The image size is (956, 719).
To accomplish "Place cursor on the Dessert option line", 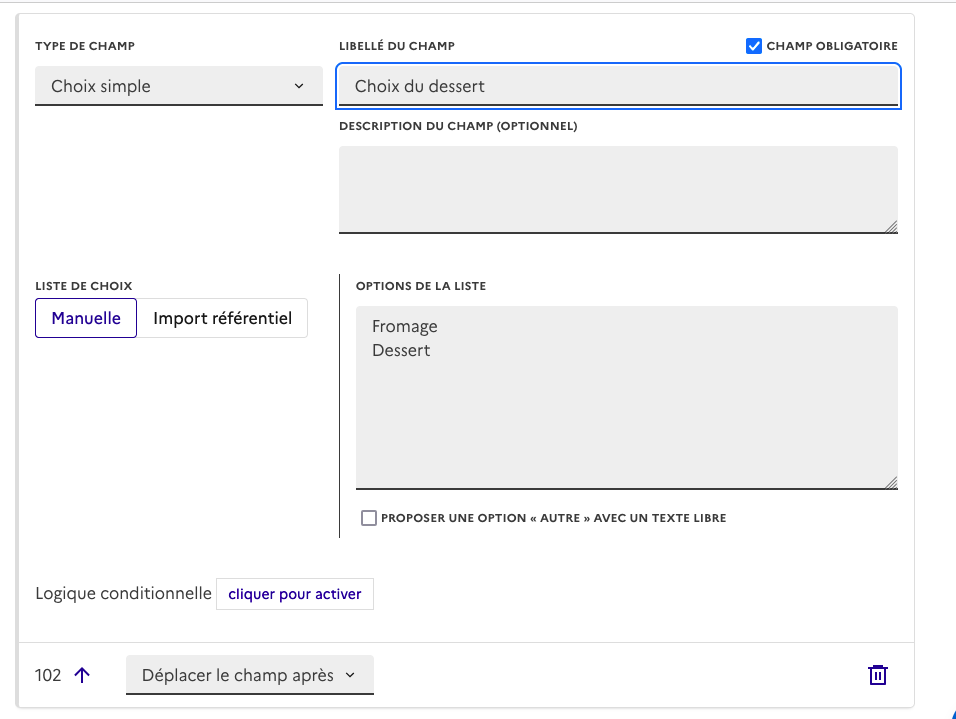I will pyautogui.click(x=402, y=351).
